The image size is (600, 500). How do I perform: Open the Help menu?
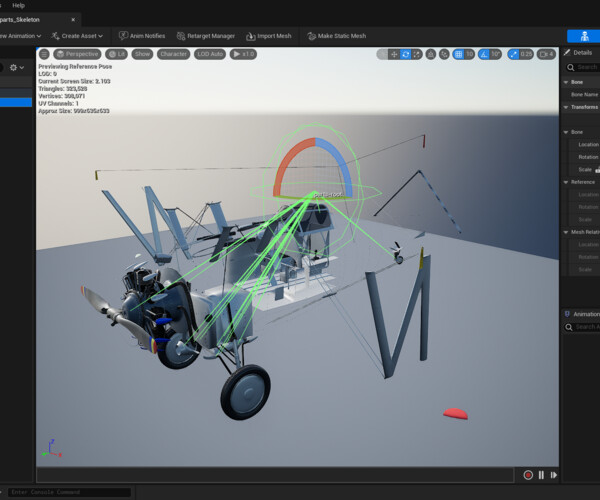click(18, 5)
